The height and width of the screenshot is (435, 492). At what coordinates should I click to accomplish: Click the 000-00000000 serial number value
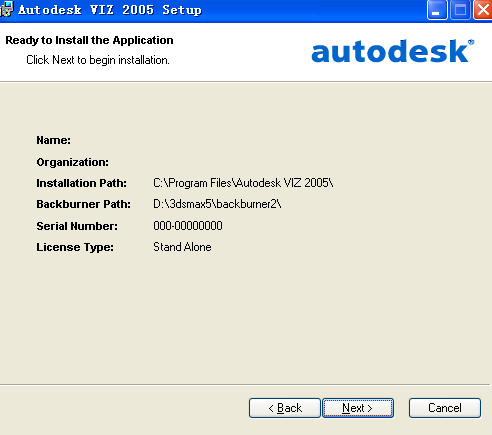[x=188, y=226]
